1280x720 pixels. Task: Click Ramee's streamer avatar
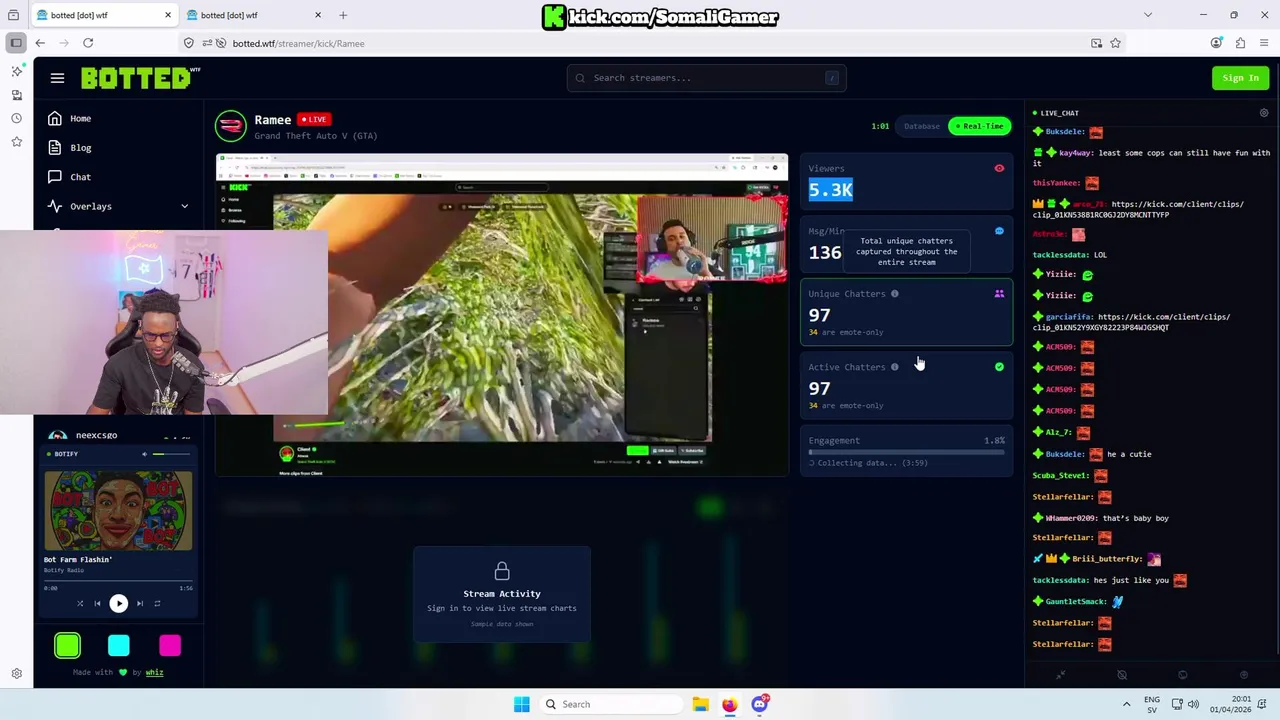pyautogui.click(x=231, y=126)
